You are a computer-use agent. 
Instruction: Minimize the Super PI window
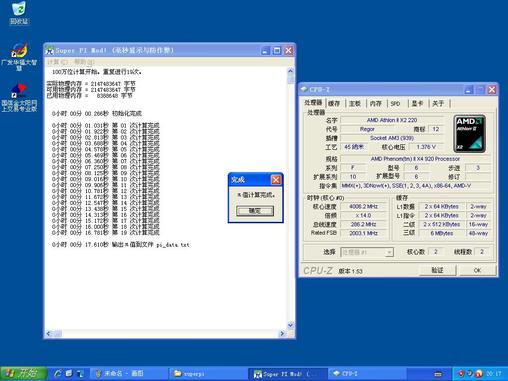coord(265,51)
